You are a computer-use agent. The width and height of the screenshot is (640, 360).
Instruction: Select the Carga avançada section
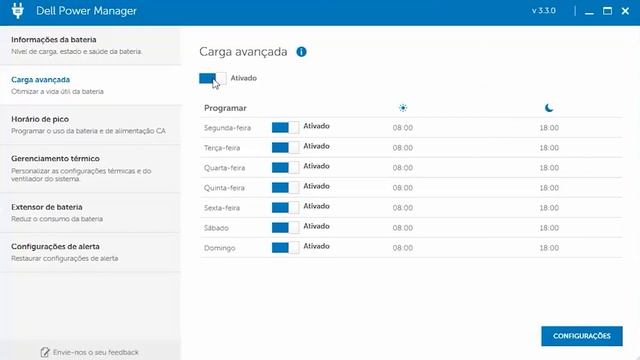click(91, 85)
